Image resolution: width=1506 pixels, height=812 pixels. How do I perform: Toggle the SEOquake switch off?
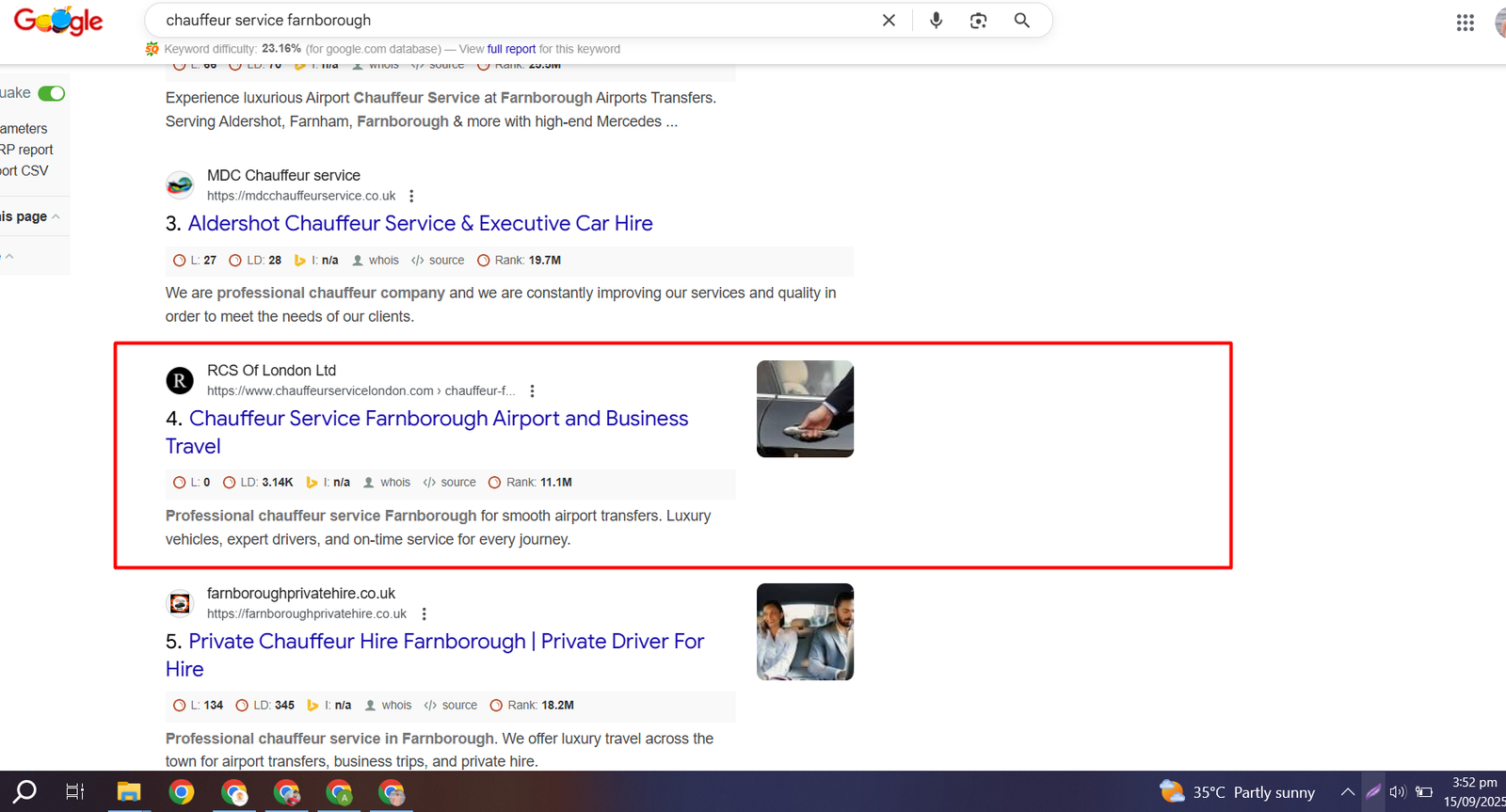coord(52,93)
